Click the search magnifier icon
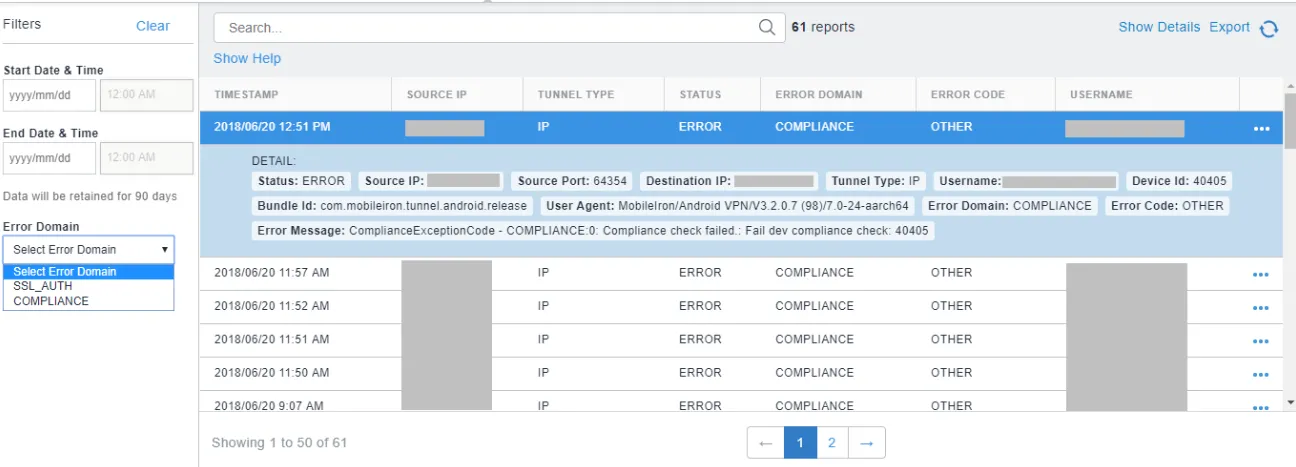Image resolution: width=1296 pixels, height=467 pixels. click(x=767, y=28)
